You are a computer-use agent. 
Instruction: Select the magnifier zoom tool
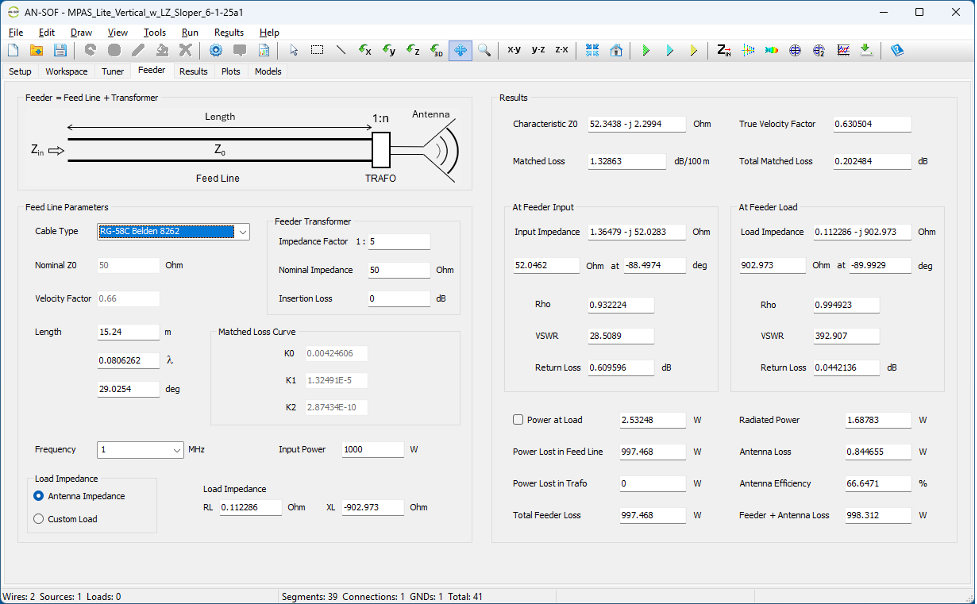click(x=484, y=50)
